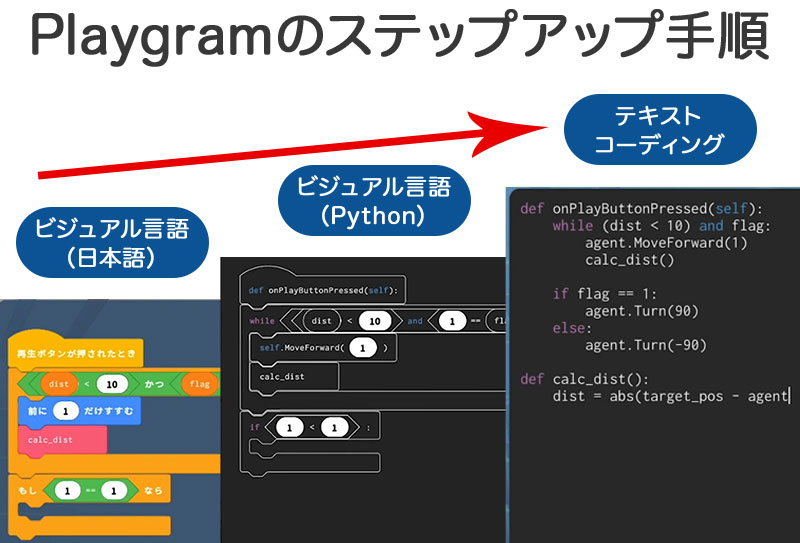Click the and operator in the Python while block
Screen dimensions: 800x543
pyautogui.click(x=415, y=320)
